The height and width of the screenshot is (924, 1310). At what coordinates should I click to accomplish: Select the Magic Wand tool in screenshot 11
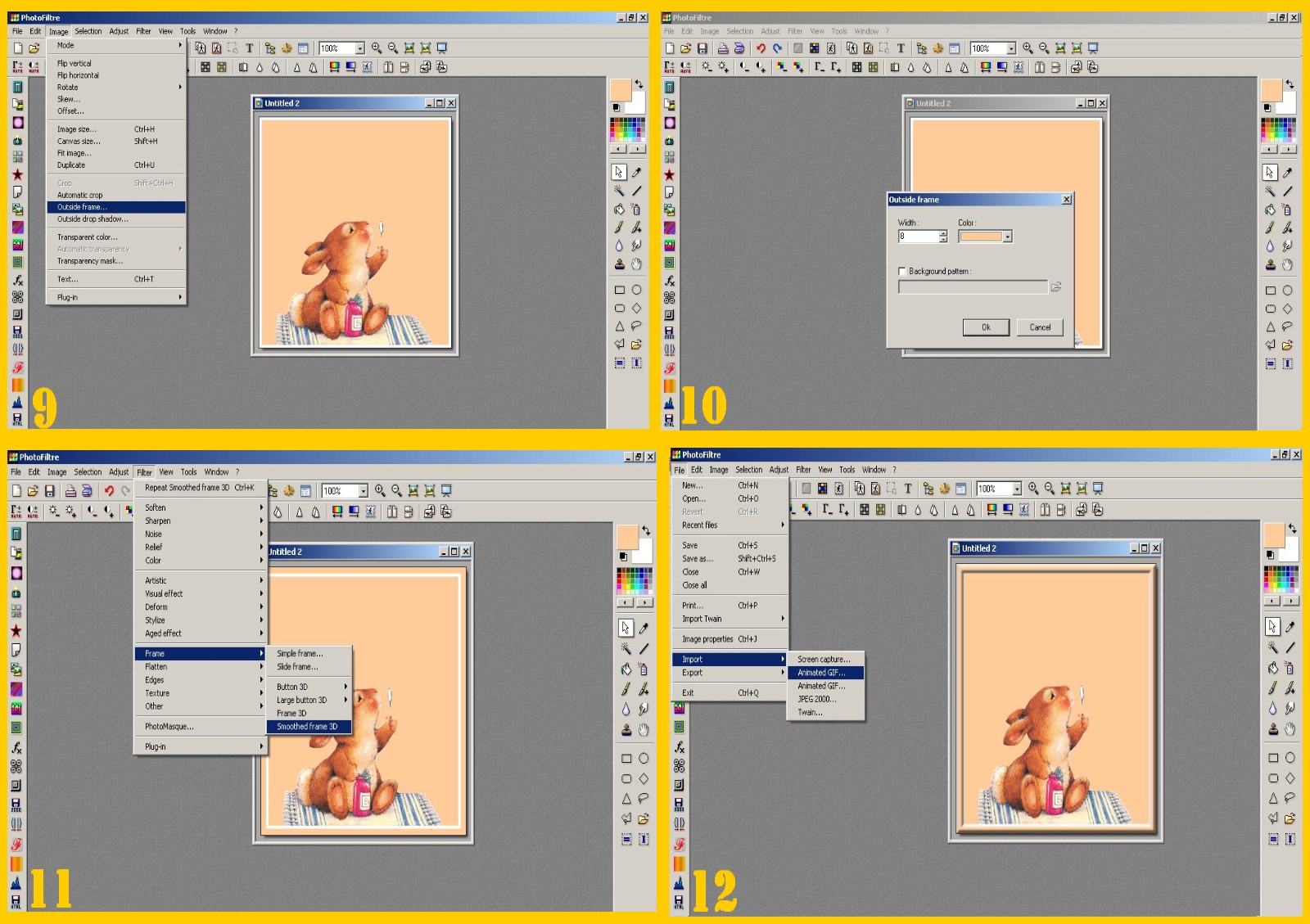pos(626,648)
